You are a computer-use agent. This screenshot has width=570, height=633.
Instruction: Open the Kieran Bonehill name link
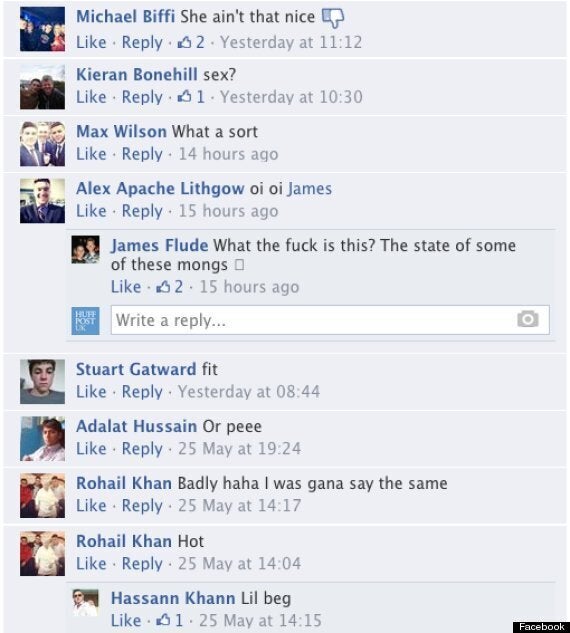[x=137, y=75]
